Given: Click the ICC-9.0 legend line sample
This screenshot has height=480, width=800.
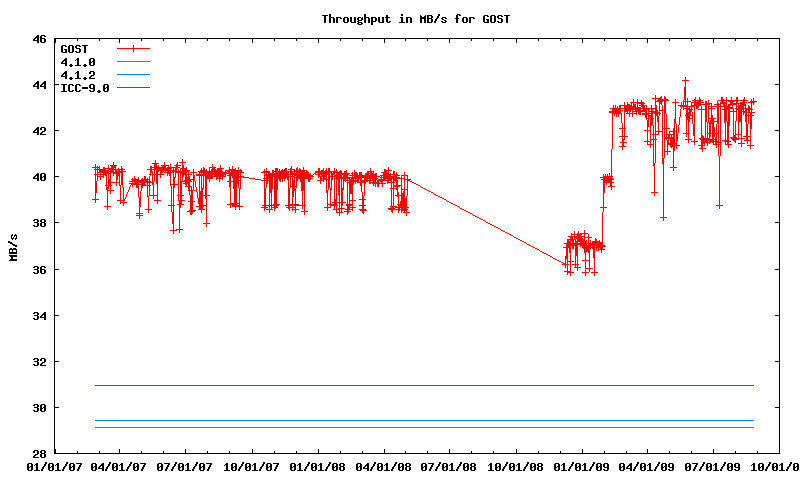Looking at the screenshot, I should [x=133, y=88].
